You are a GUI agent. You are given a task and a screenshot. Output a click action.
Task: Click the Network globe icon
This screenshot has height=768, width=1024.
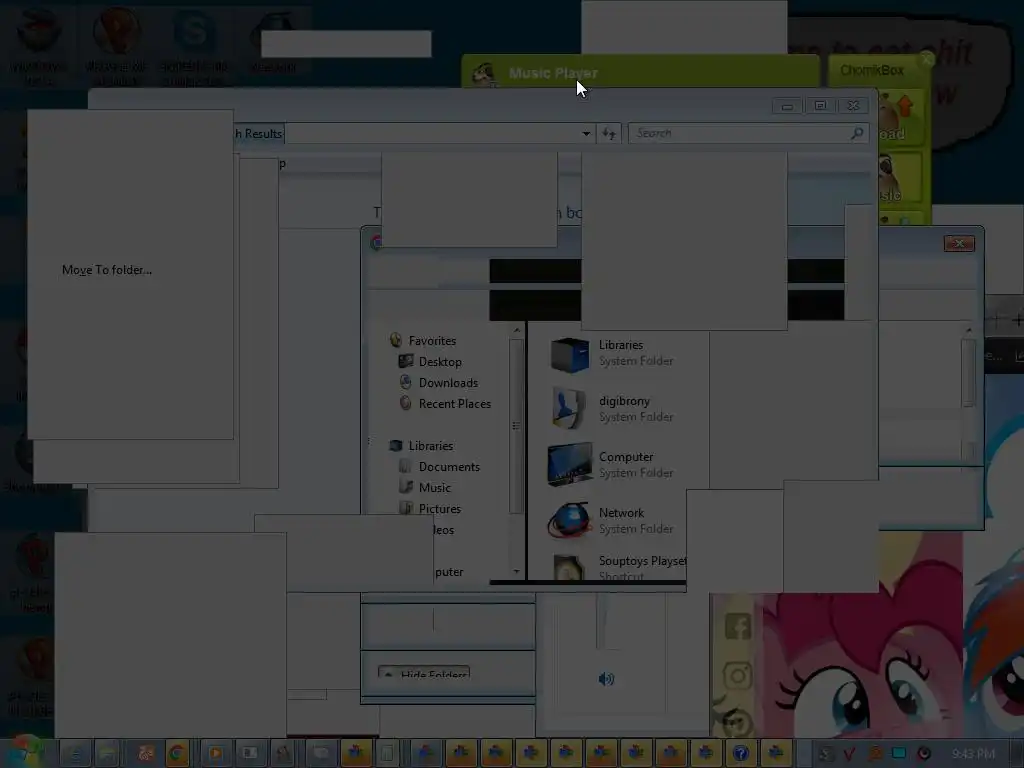pos(569,520)
